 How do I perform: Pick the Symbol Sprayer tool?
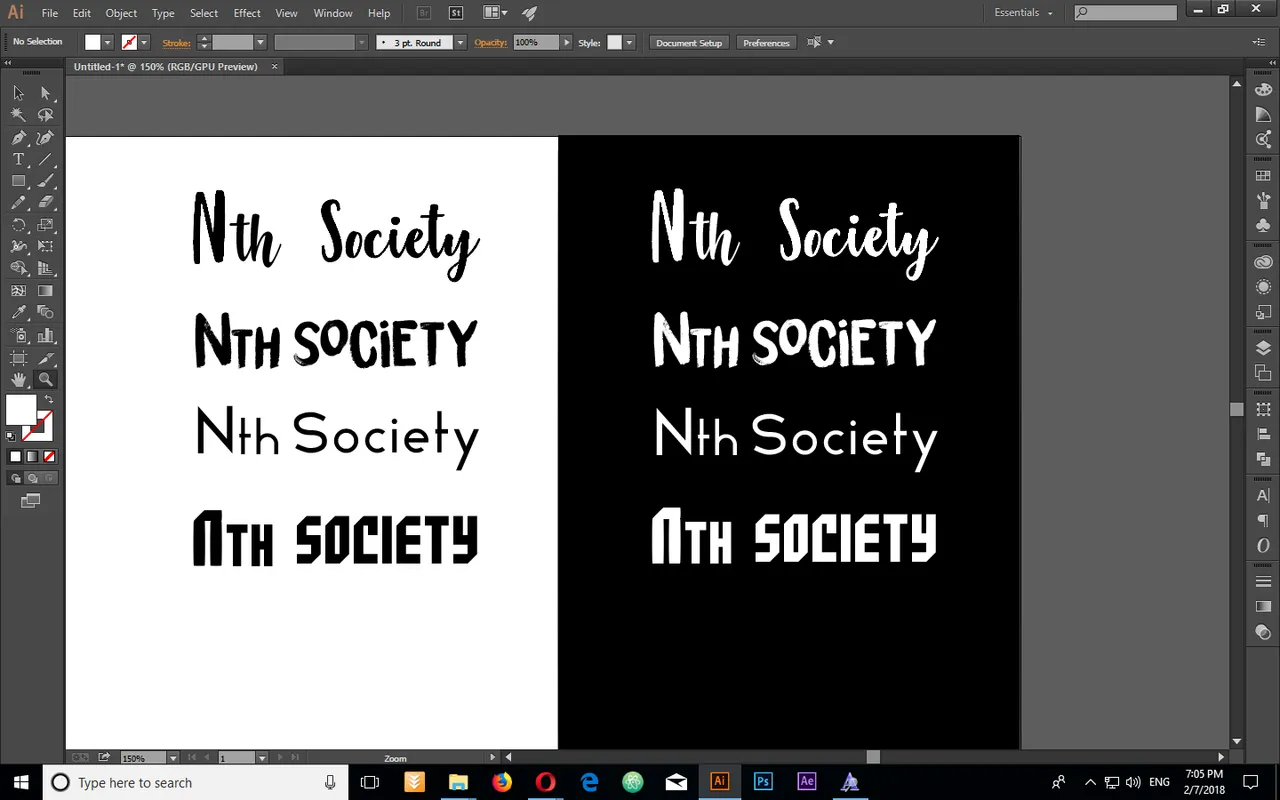coord(18,336)
